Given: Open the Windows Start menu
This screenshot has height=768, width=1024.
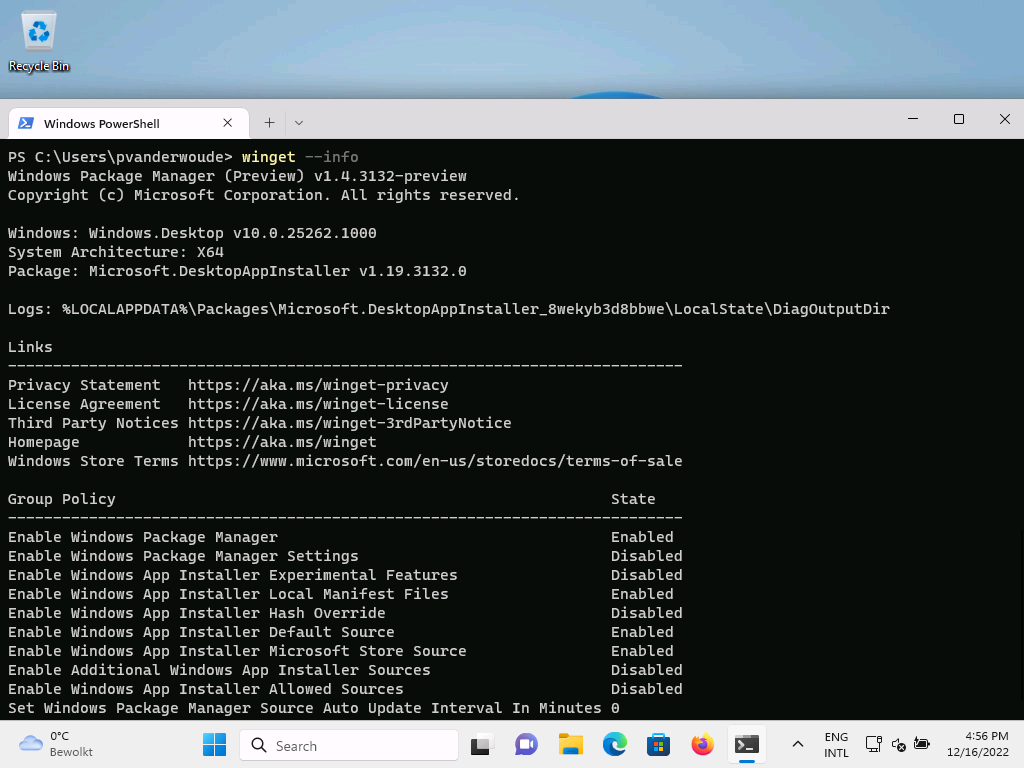Looking at the screenshot, I should [x=214, y=744].
